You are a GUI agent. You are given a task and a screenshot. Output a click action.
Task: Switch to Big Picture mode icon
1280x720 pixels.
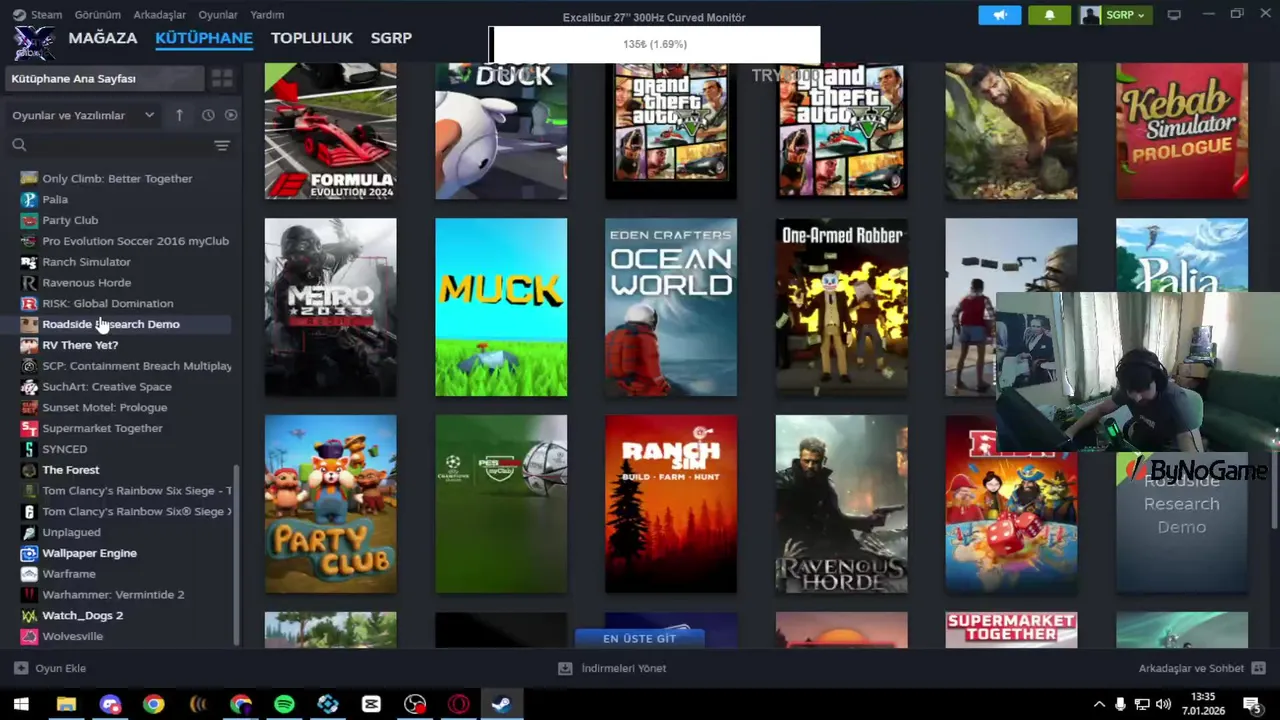[1174, 15]
